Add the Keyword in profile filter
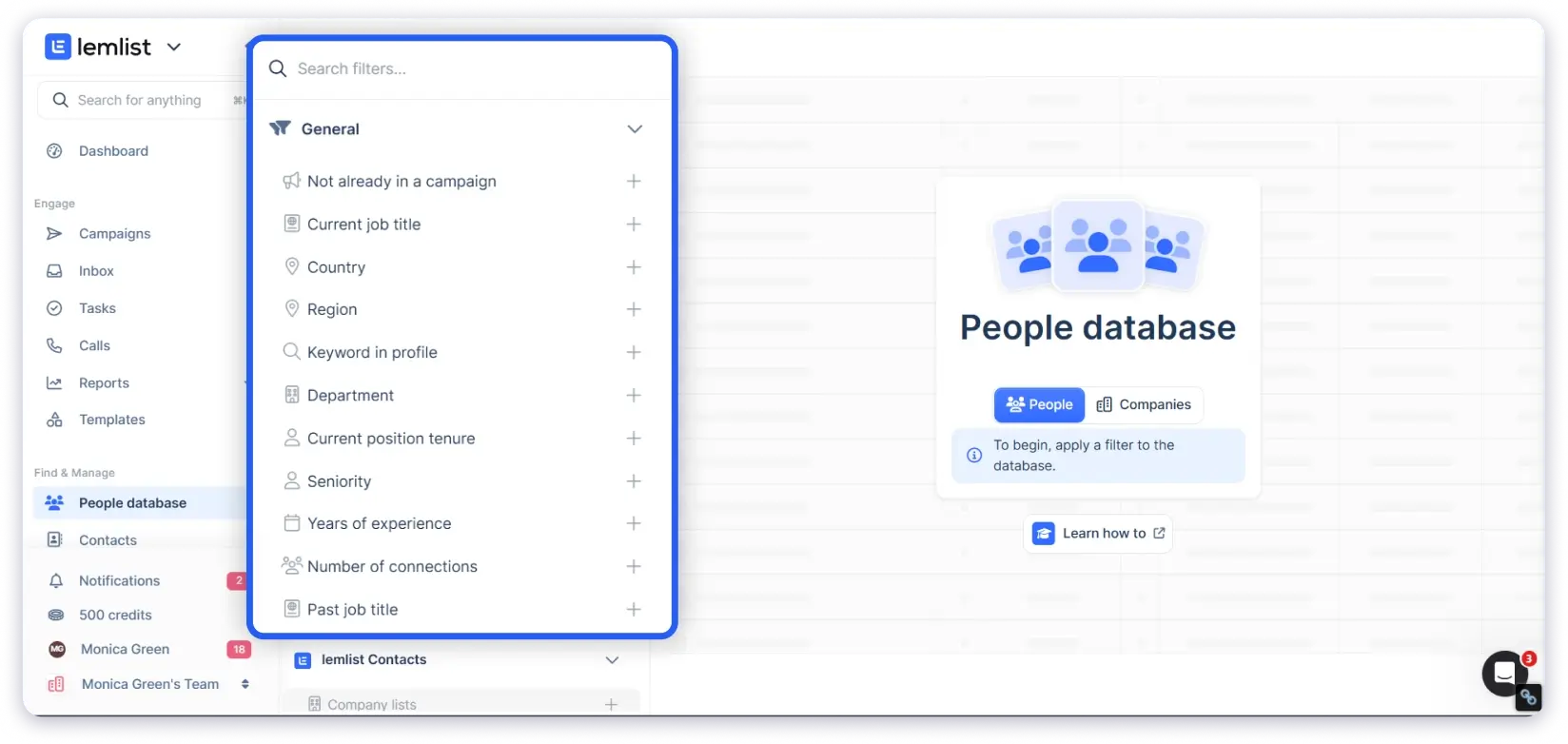 (634, 352)
